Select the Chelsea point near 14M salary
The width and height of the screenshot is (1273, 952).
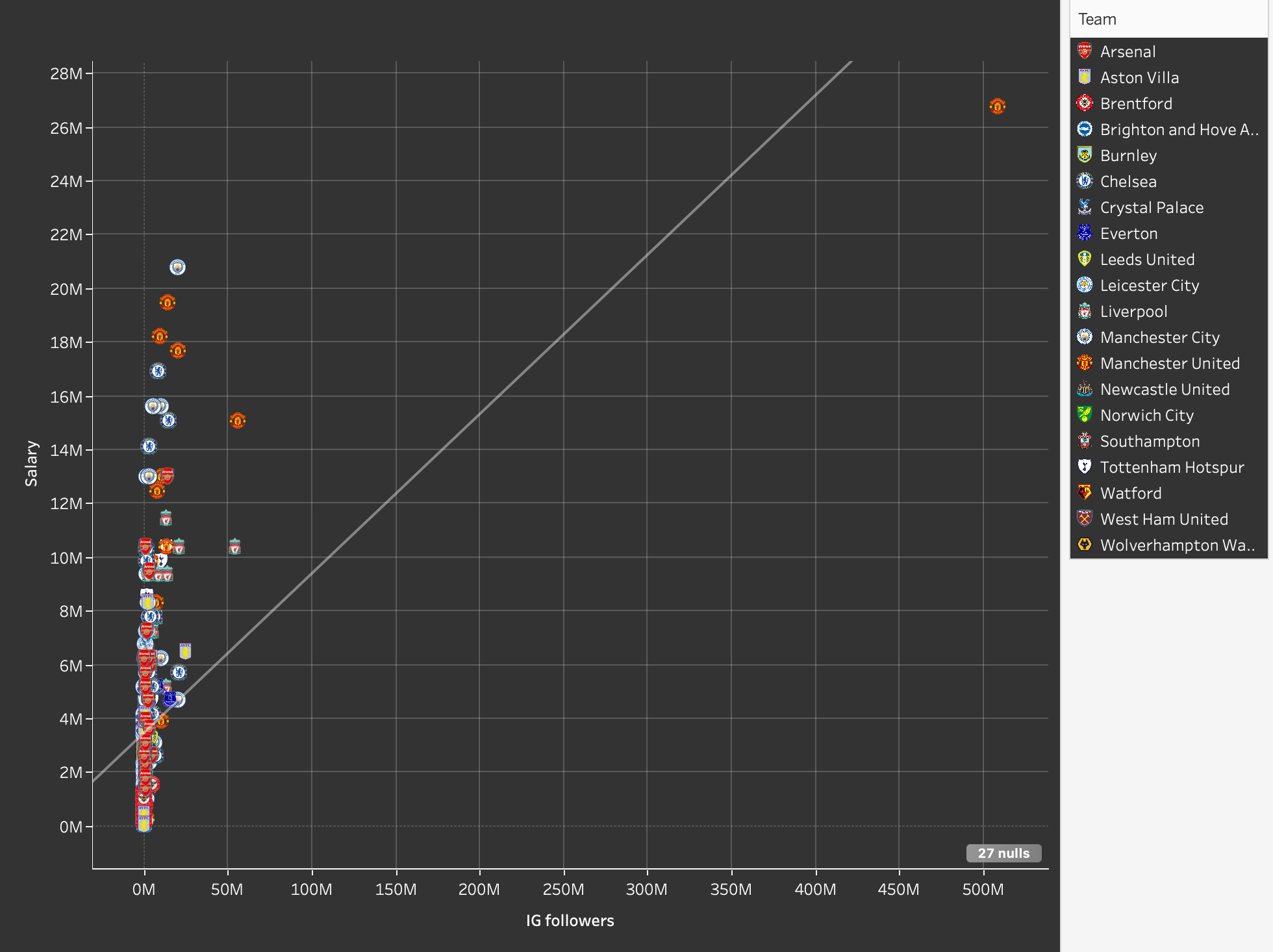tap(149, 446)
